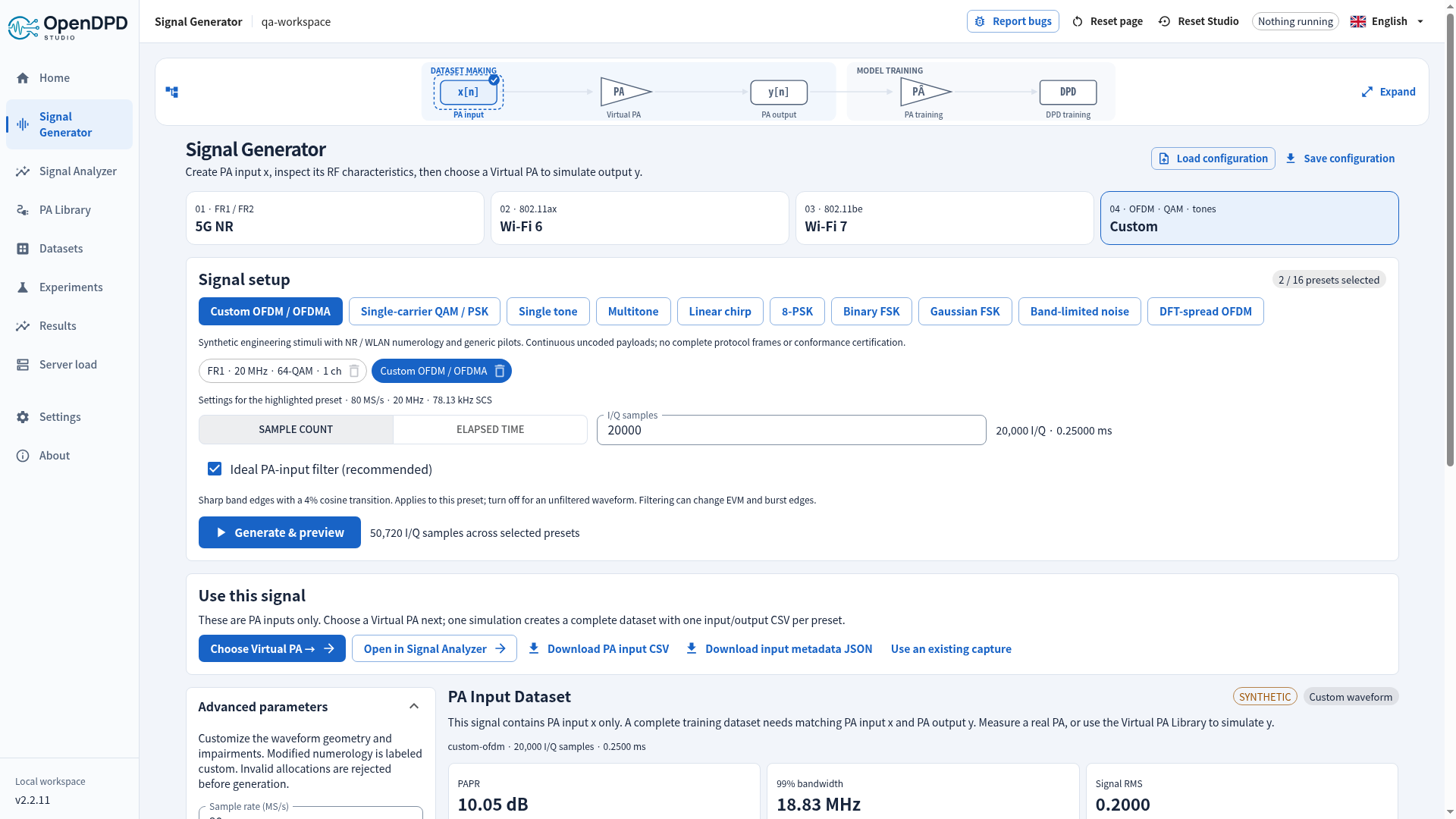Choose the Linear chirp preset
Viewport: 1456px width, 819px height.
[x=720, y=312]
